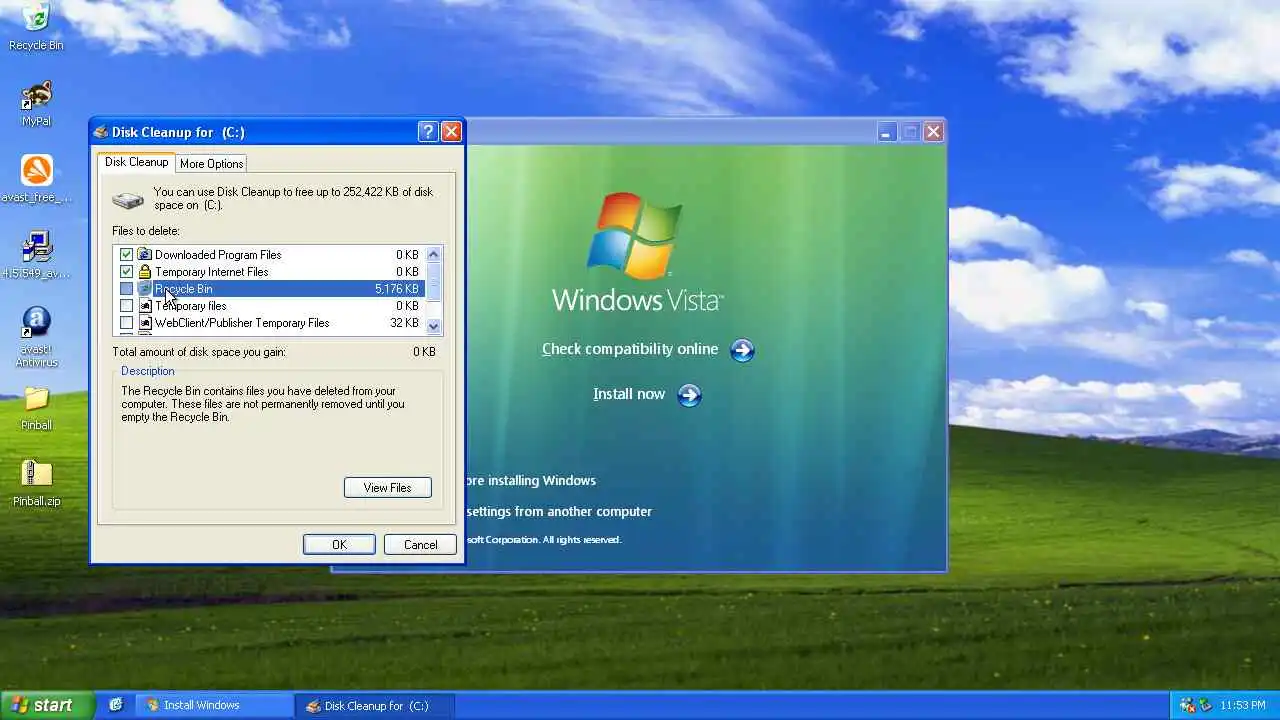Open the Start menu
This screenshot has height=720, width=1280.
coord(47,705)
